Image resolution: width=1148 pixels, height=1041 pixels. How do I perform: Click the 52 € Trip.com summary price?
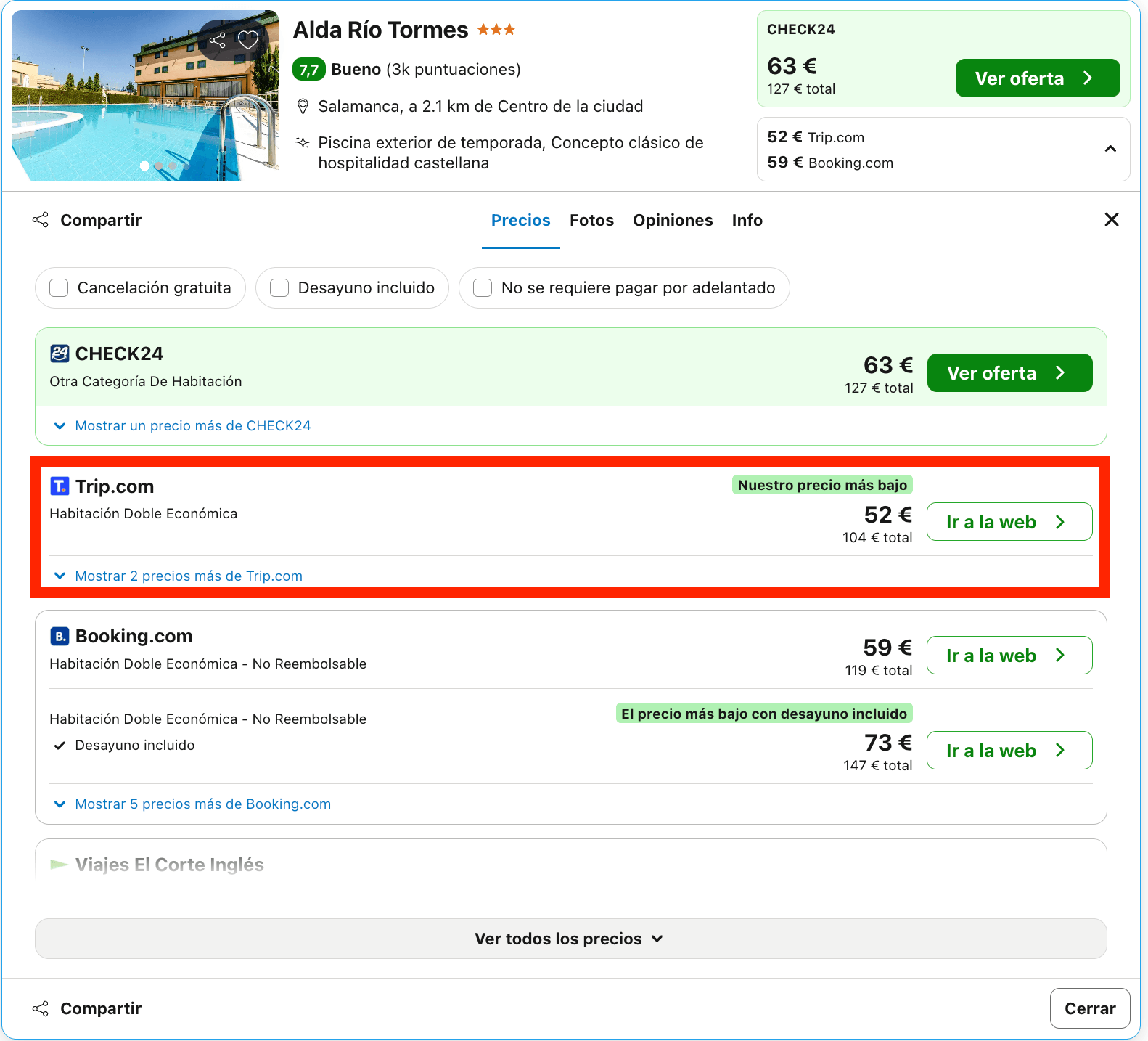tap(816, 137)
